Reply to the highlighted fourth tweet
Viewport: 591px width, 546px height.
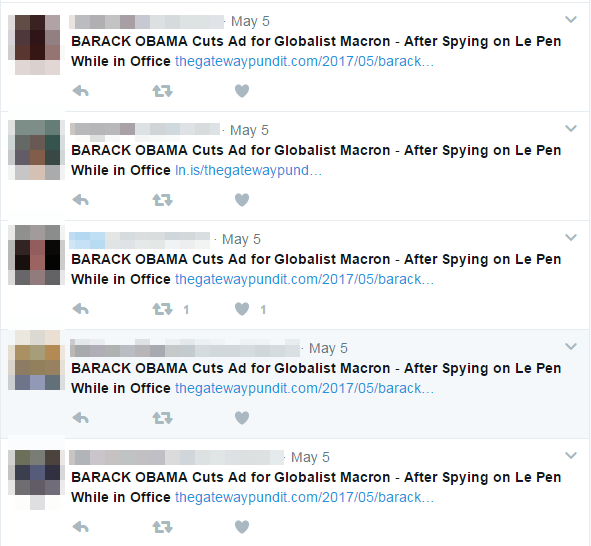pyautogui.click(x=81, y=418)
